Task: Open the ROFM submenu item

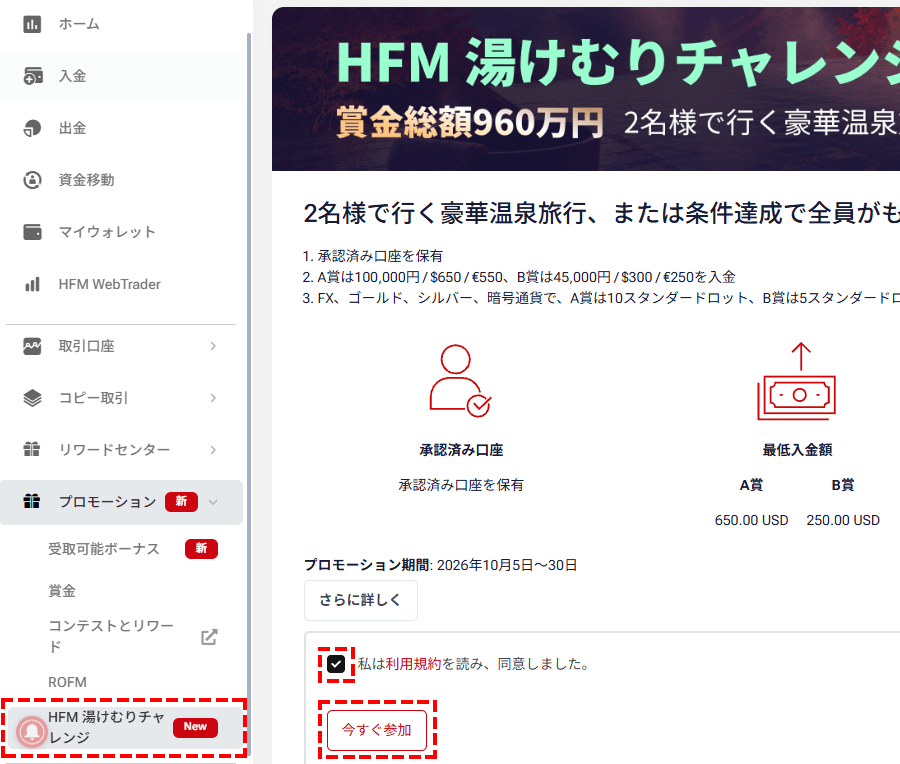Action: click(x=67, y=682)
